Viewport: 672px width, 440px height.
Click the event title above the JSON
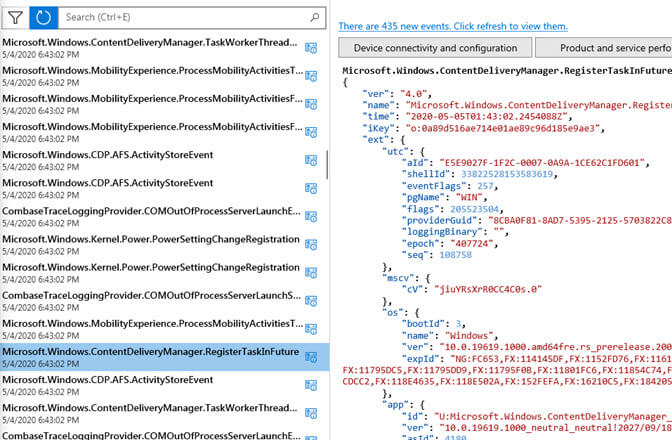(x=507, y=71)
